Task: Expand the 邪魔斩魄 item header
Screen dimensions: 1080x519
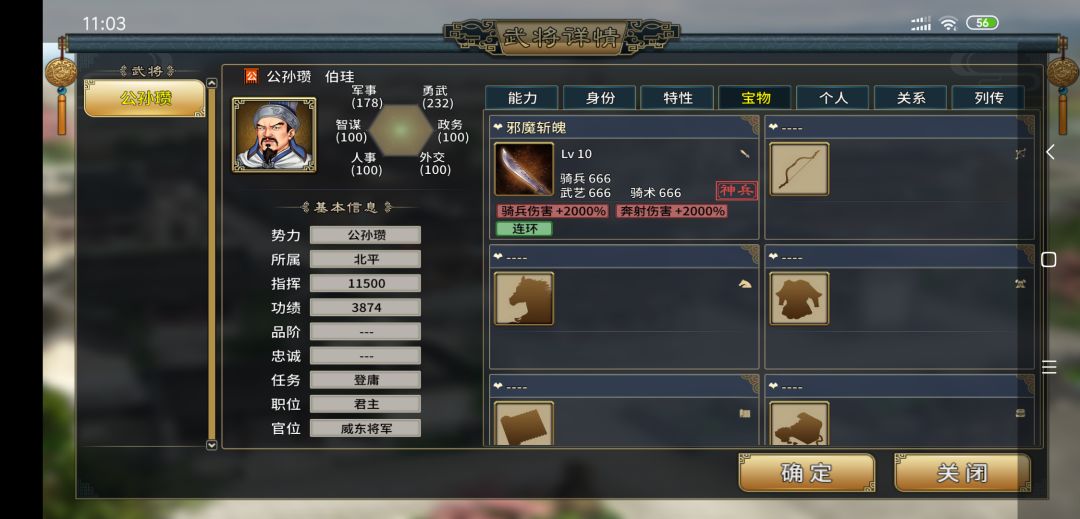Action: tap(623, 127)
